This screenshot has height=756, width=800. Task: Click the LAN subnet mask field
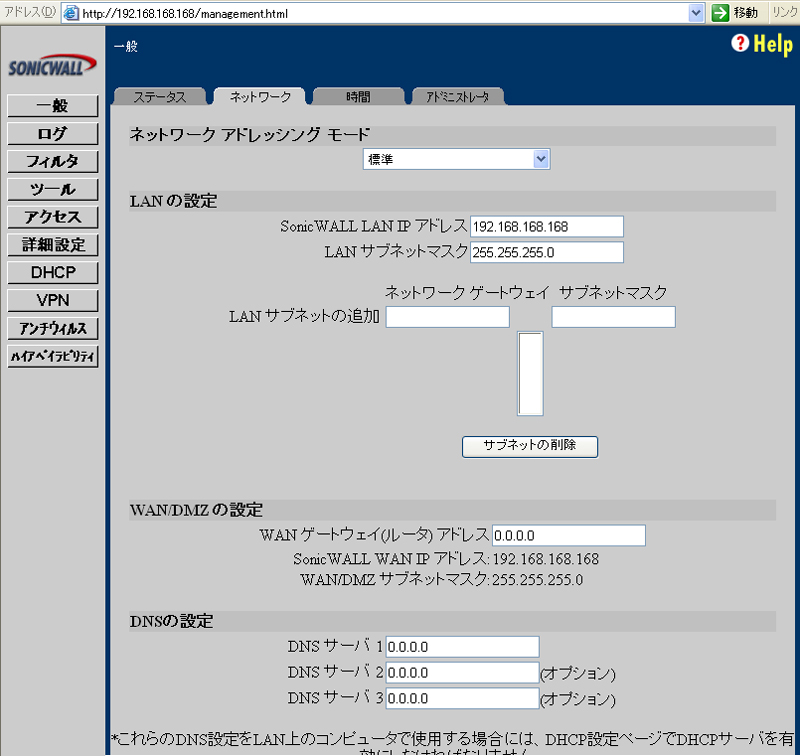tap(546, 252)
